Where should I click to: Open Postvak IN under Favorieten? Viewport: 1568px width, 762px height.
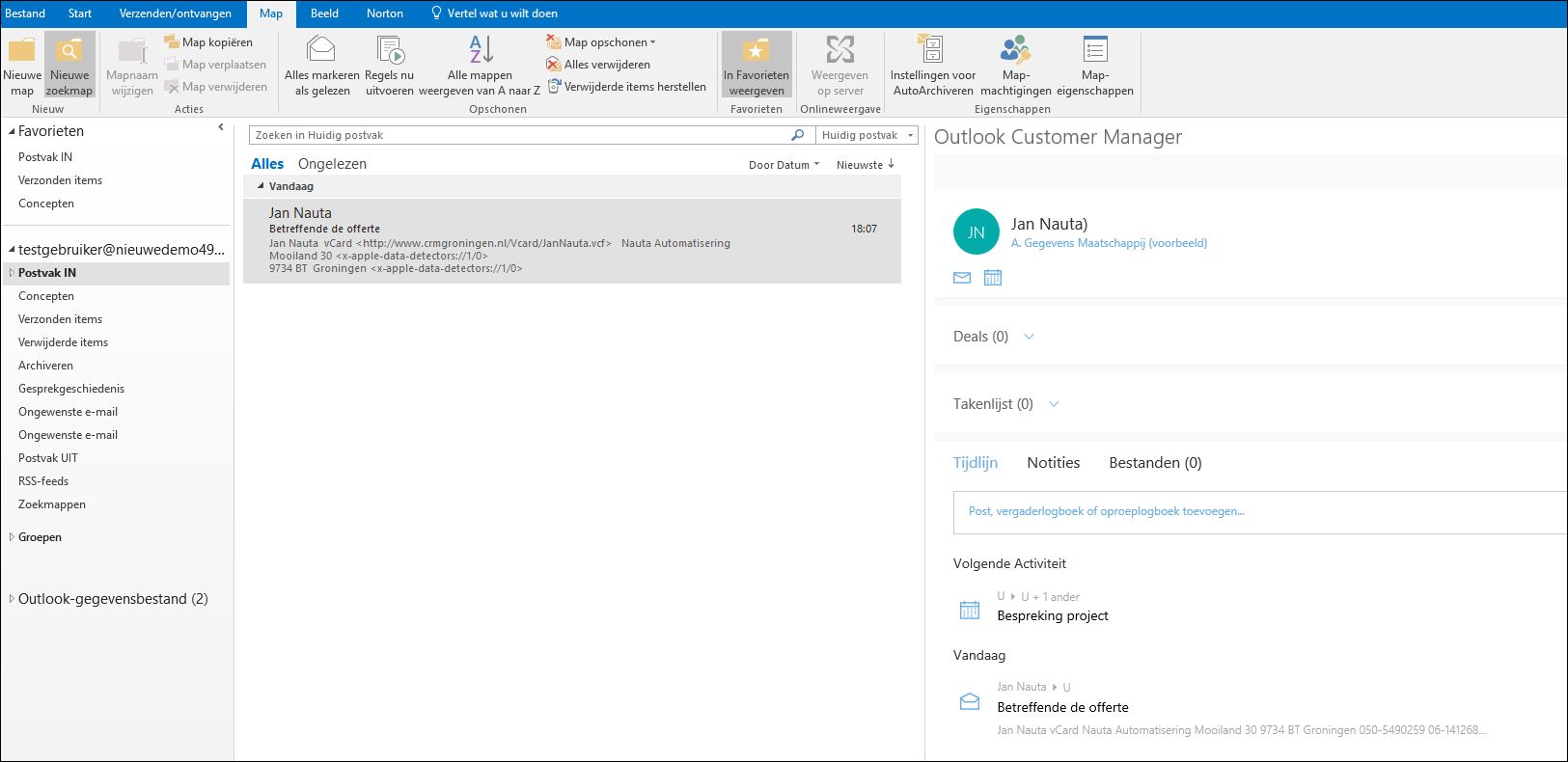[x=45, y=157]
